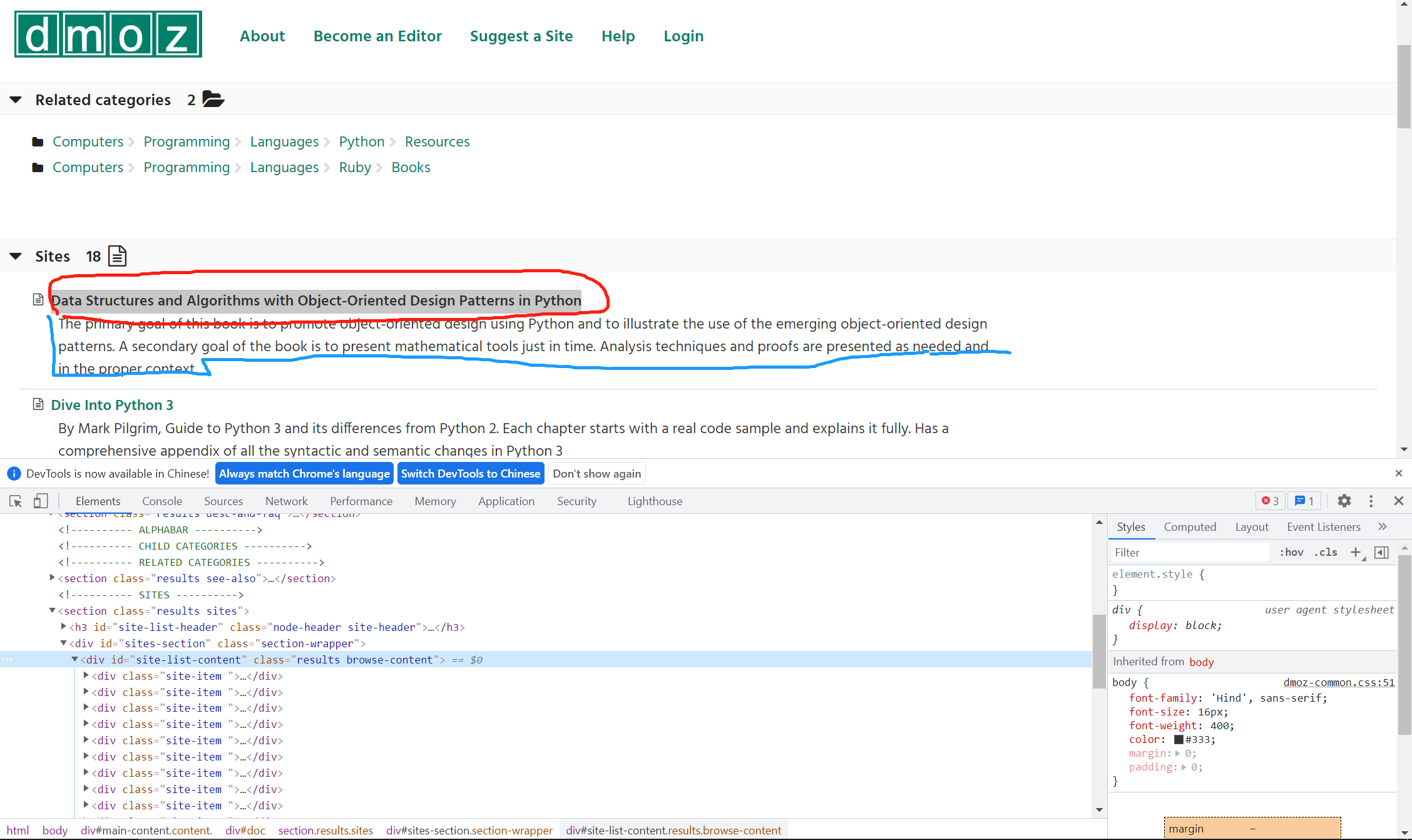Collapse the div site-list-content node
Viewport: 1412px width, 840px height.
pos(74,659)
